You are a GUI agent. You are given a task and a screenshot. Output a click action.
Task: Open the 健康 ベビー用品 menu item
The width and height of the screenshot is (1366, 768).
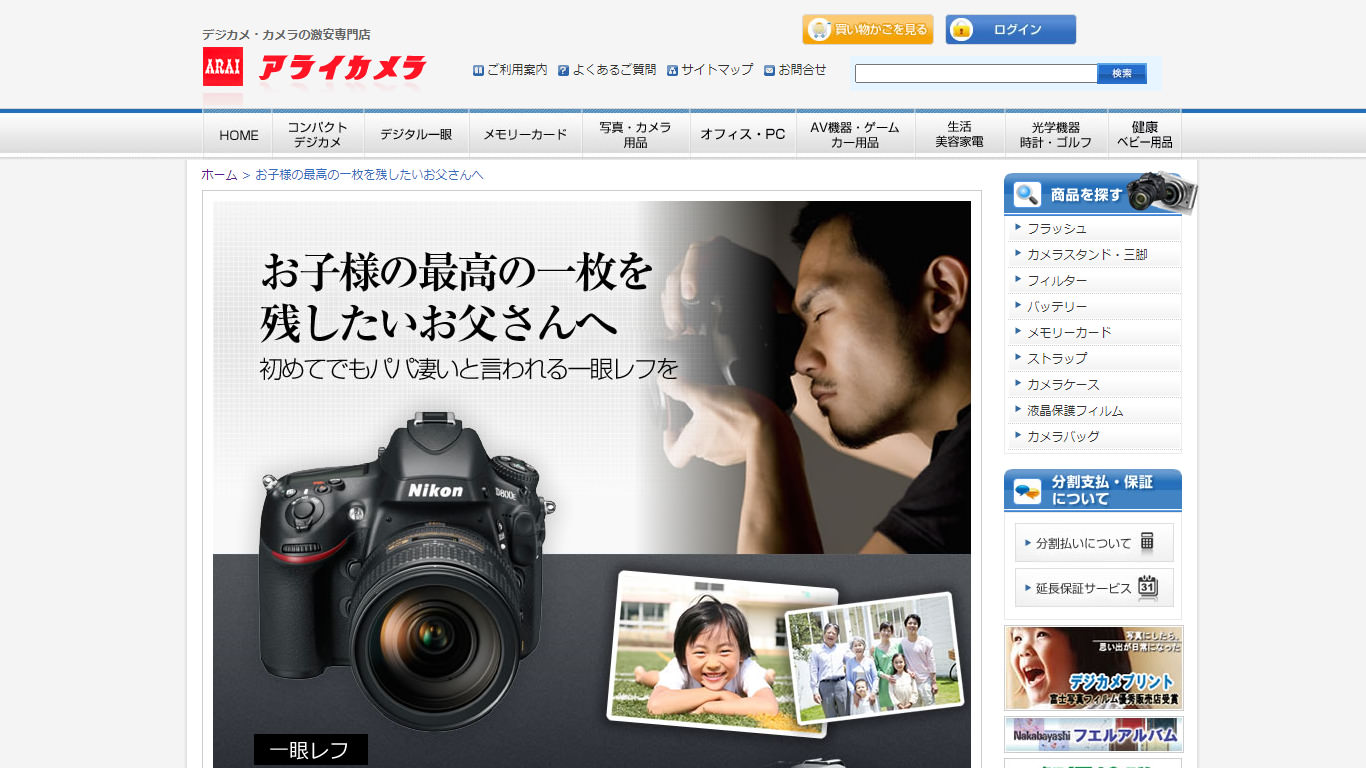coord(1145,134)
